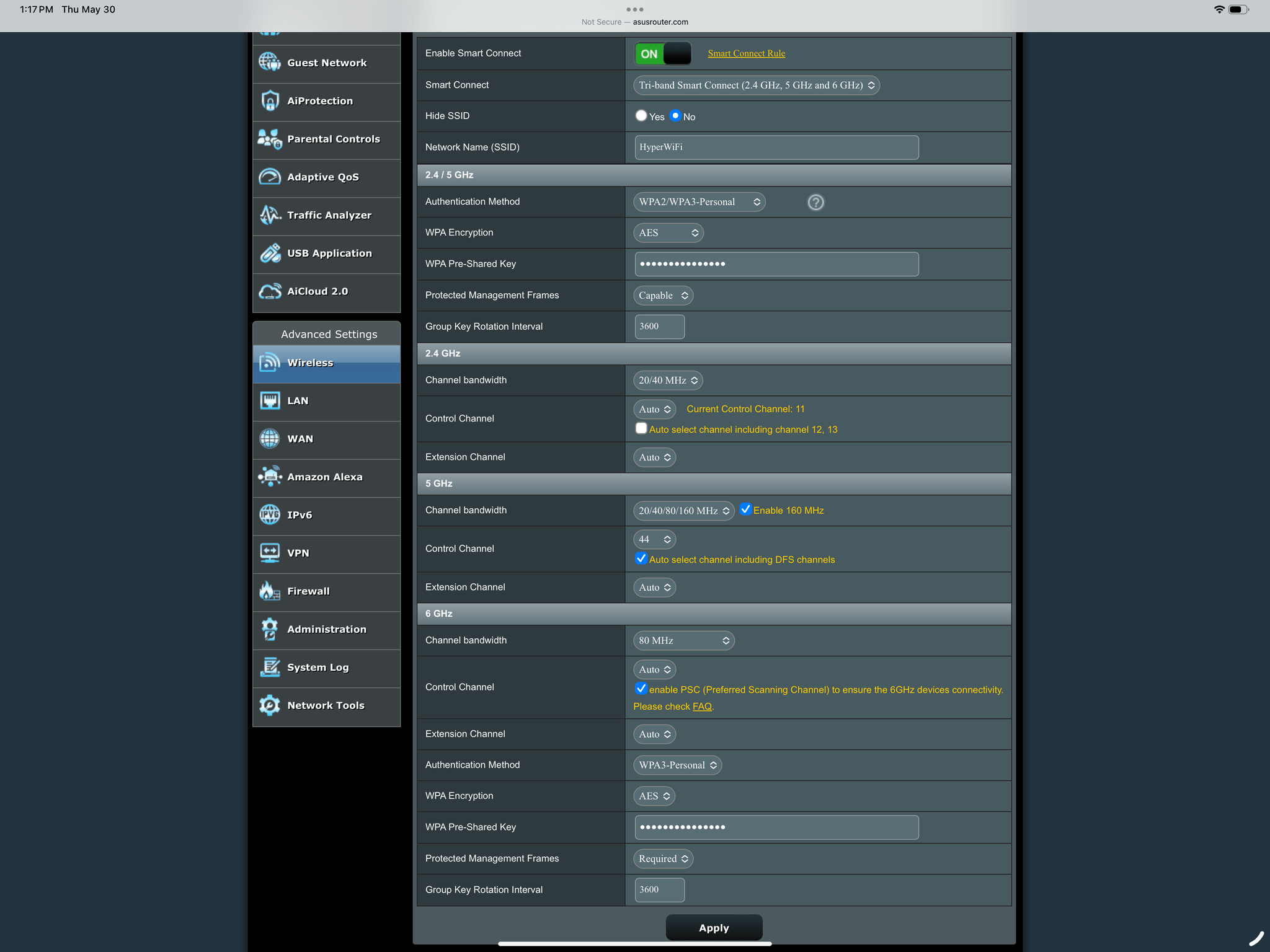Select the Adaptive QoS icon

pos(269,177)
